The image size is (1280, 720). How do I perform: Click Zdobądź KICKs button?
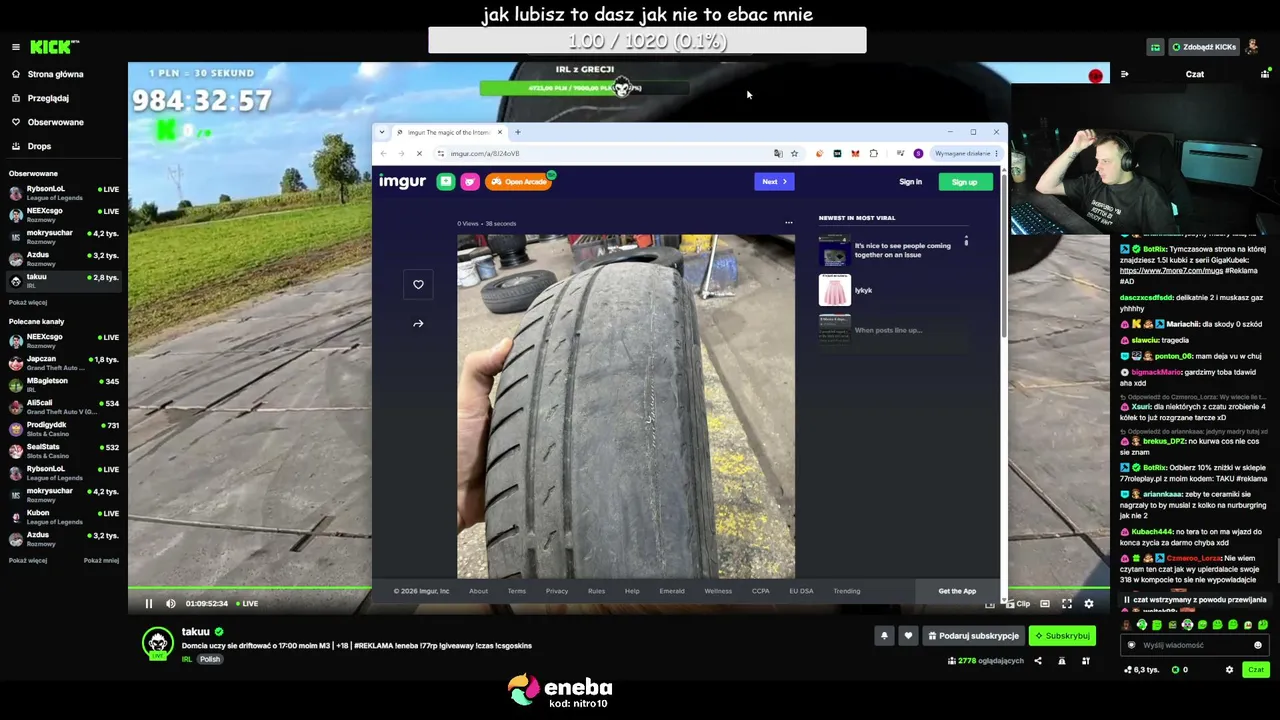point(1204,47)
